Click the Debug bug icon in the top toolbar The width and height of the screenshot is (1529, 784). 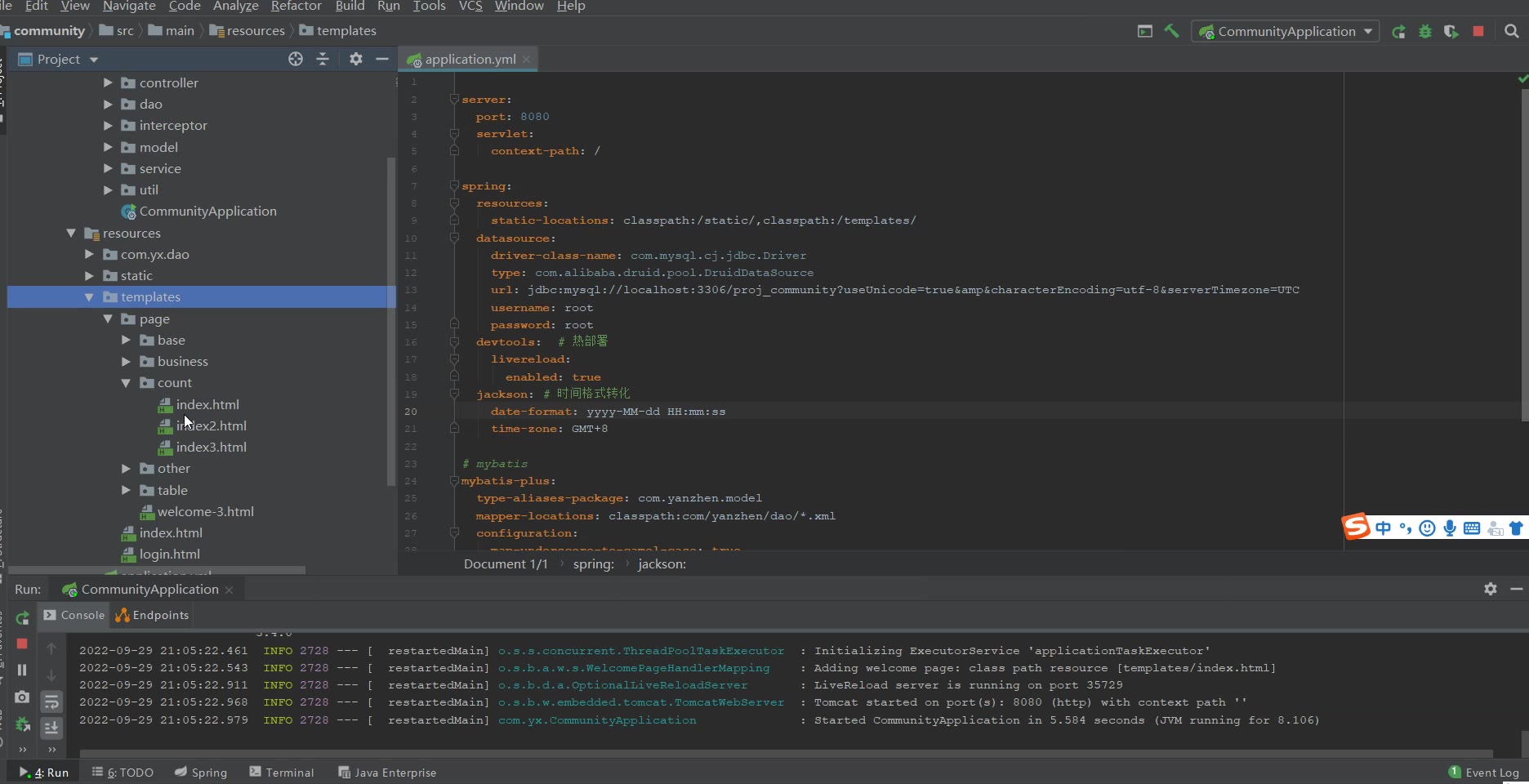click(x=1425, y=31)
